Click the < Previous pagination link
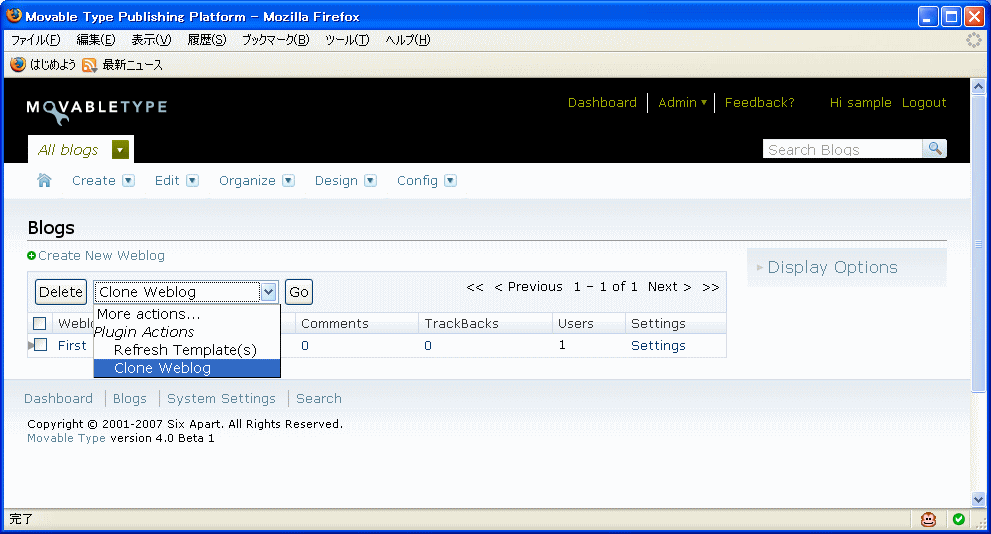Screen dimensions: 991x534 (x=528, y=287)
